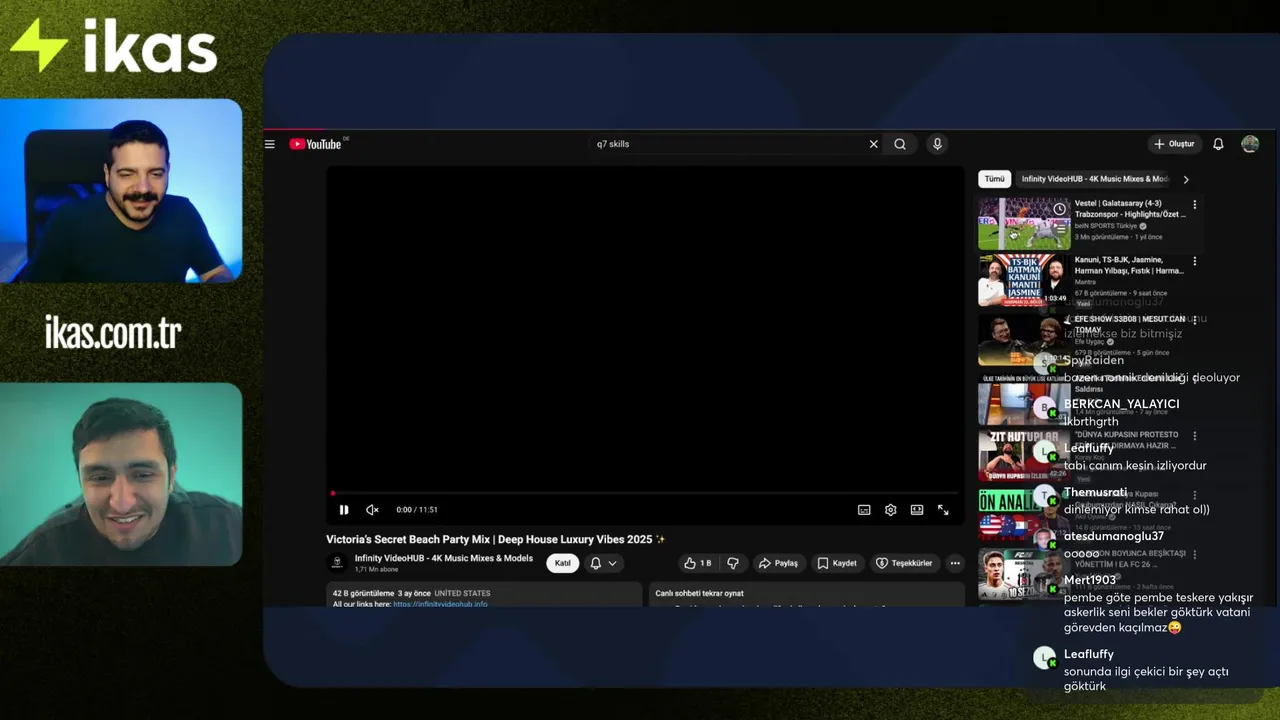
Task: Click the beIN SPORTS Türkiye channel name
Action: (x=1107, y=226)
